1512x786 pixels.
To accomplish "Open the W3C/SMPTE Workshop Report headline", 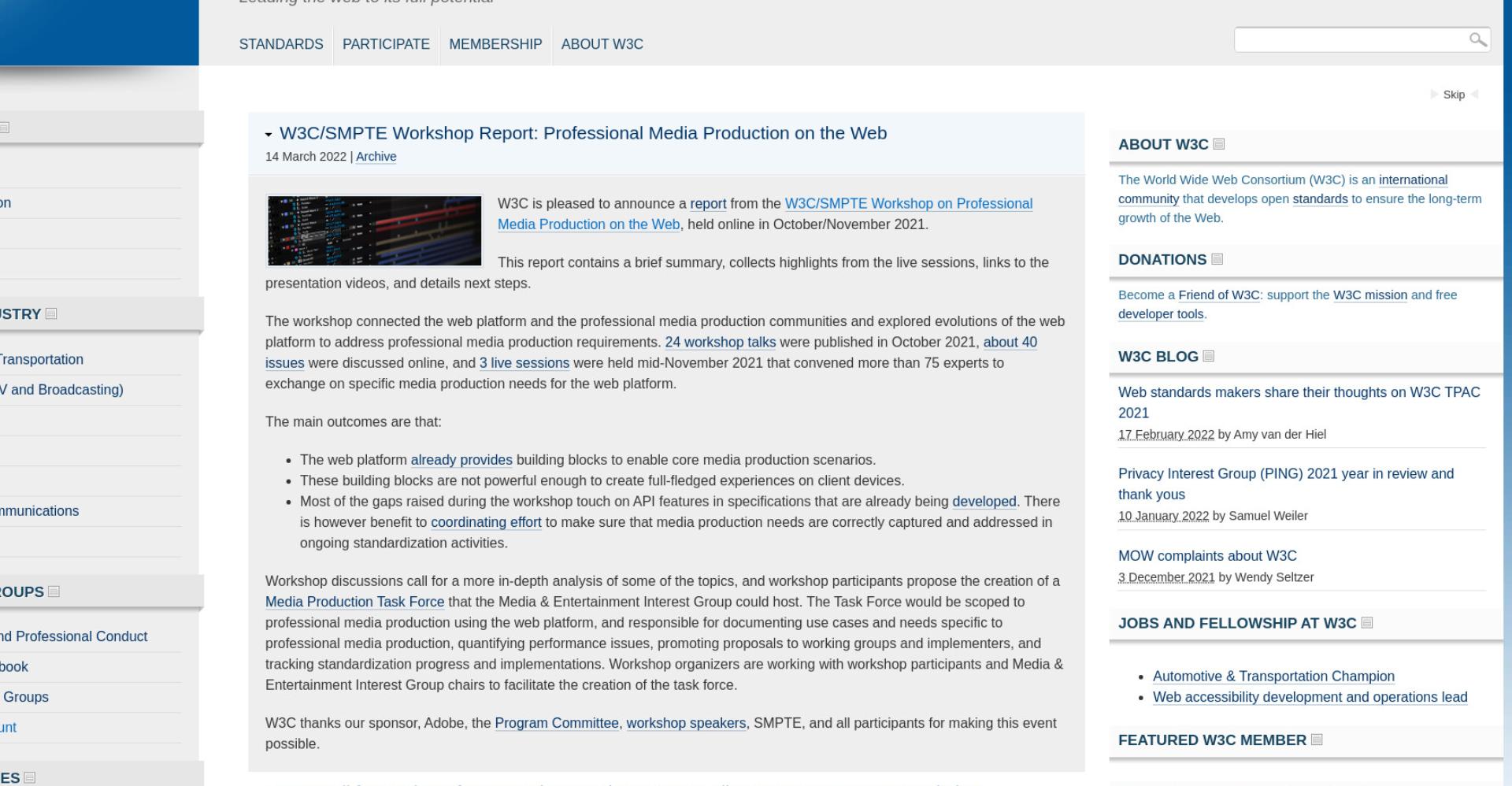I will pos(583,133).
